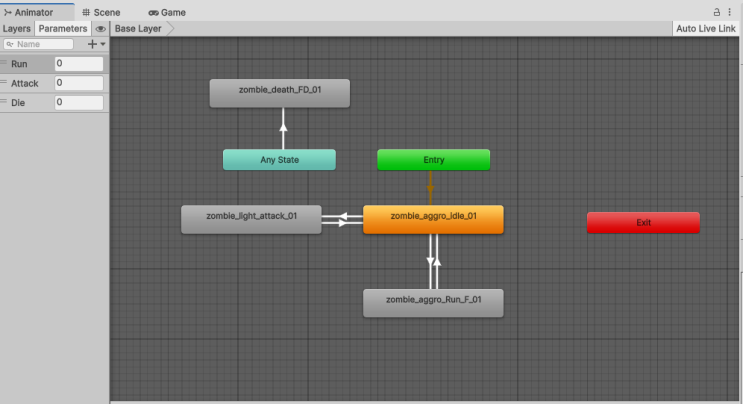The width and height of the screenshot is (743, 404).
Task: Toggle the lock icon at the window top right
Action: pyautogui.click(x=716, y=12)
